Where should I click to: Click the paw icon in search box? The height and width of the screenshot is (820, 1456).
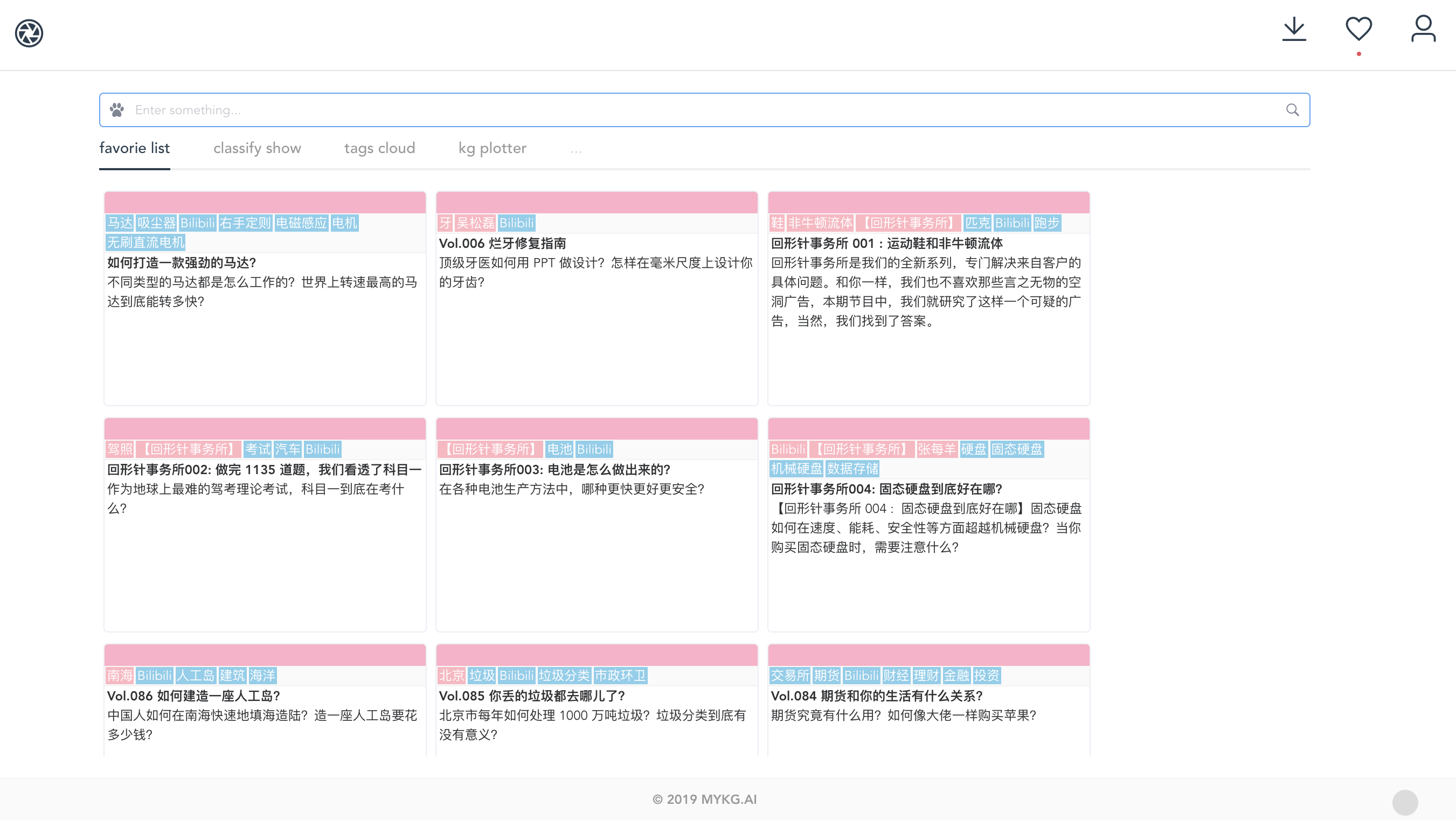tap(117, 110)
